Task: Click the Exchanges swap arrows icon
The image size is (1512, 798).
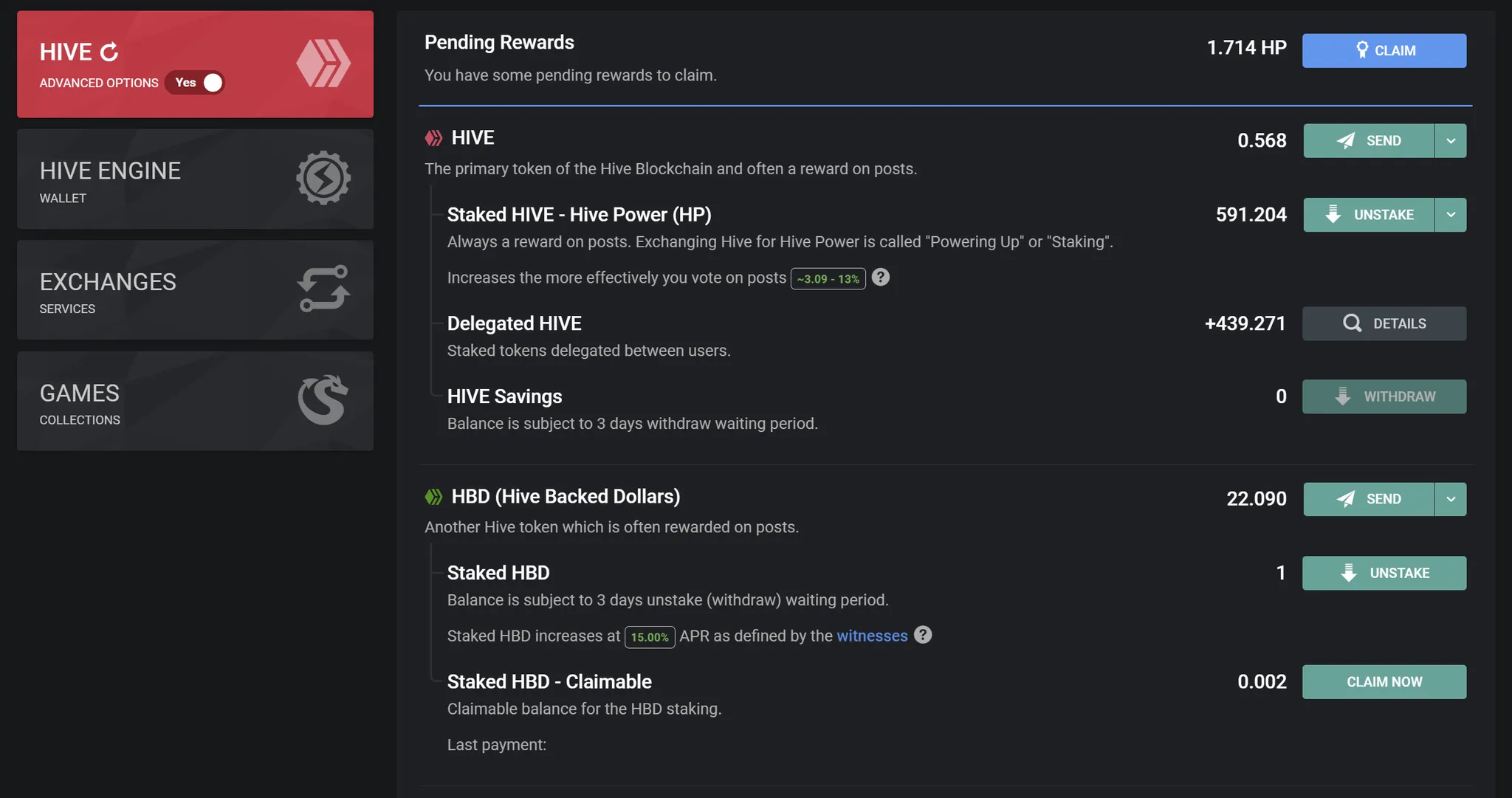Action: pos(323,289)
